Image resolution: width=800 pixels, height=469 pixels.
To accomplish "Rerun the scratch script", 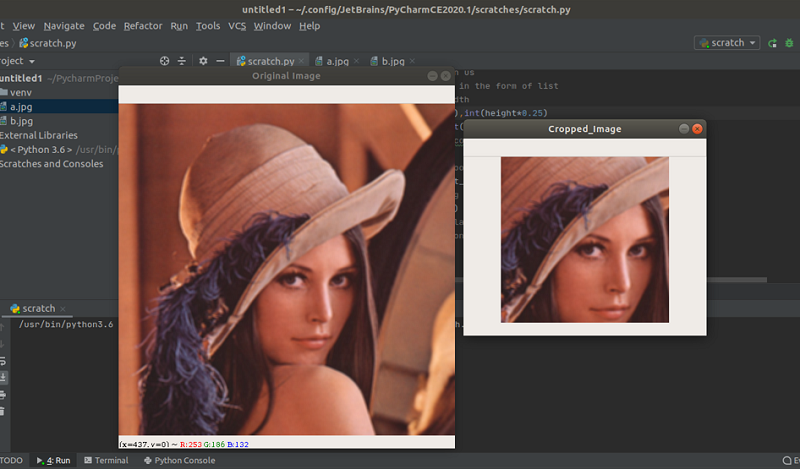I will tap(772, 43).
